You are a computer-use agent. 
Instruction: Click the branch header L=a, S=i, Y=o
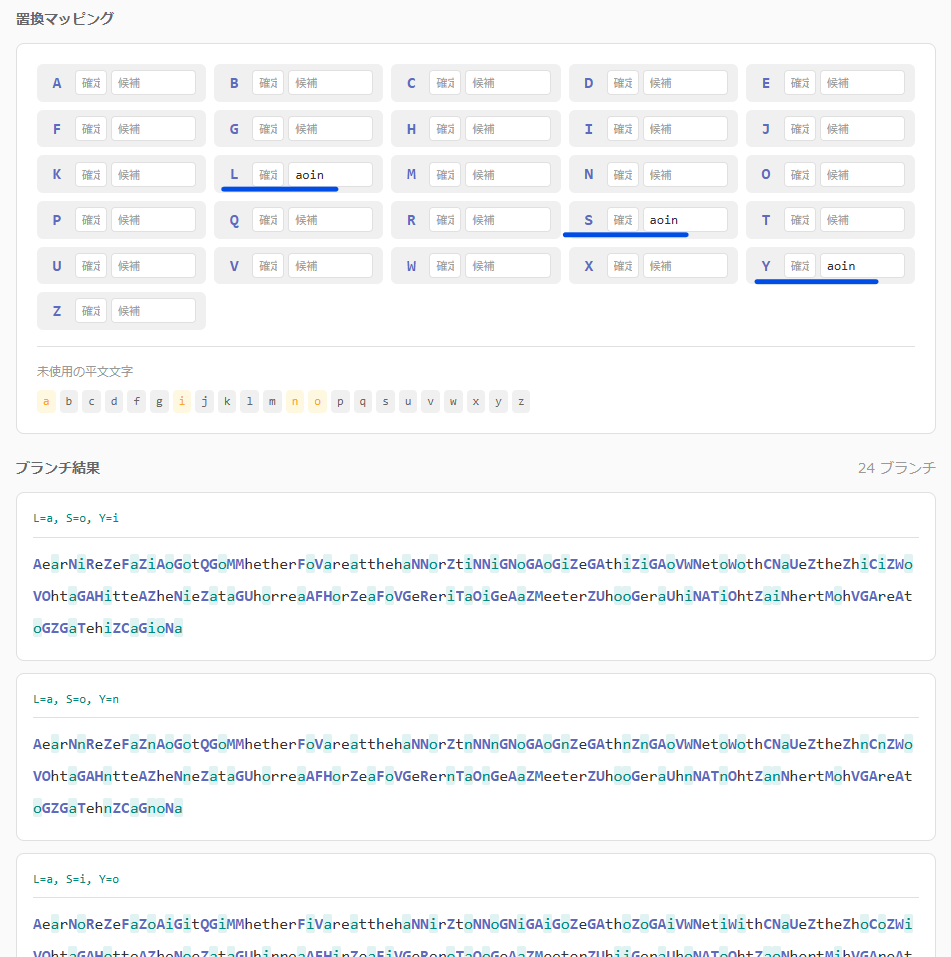(76, 879)
